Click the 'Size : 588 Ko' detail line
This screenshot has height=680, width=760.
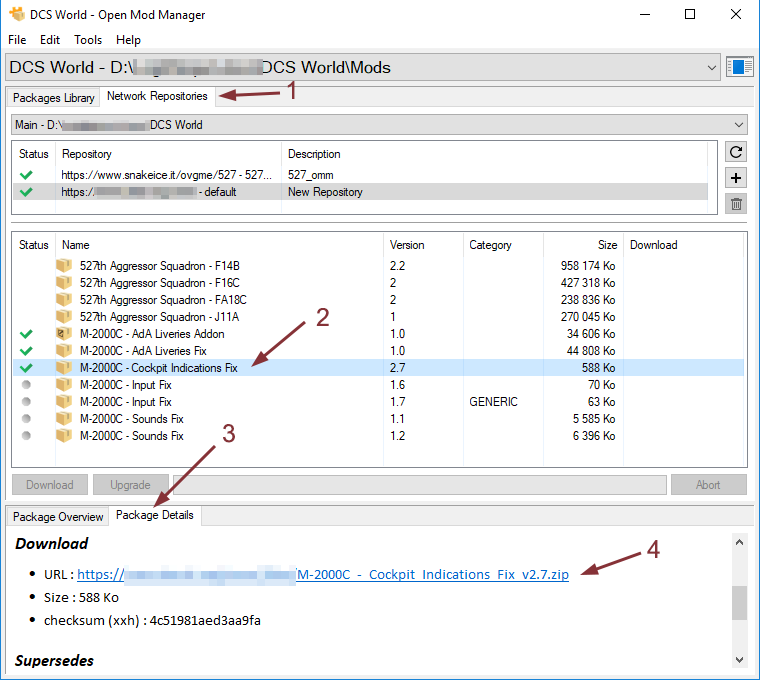[x=81, y=598]
